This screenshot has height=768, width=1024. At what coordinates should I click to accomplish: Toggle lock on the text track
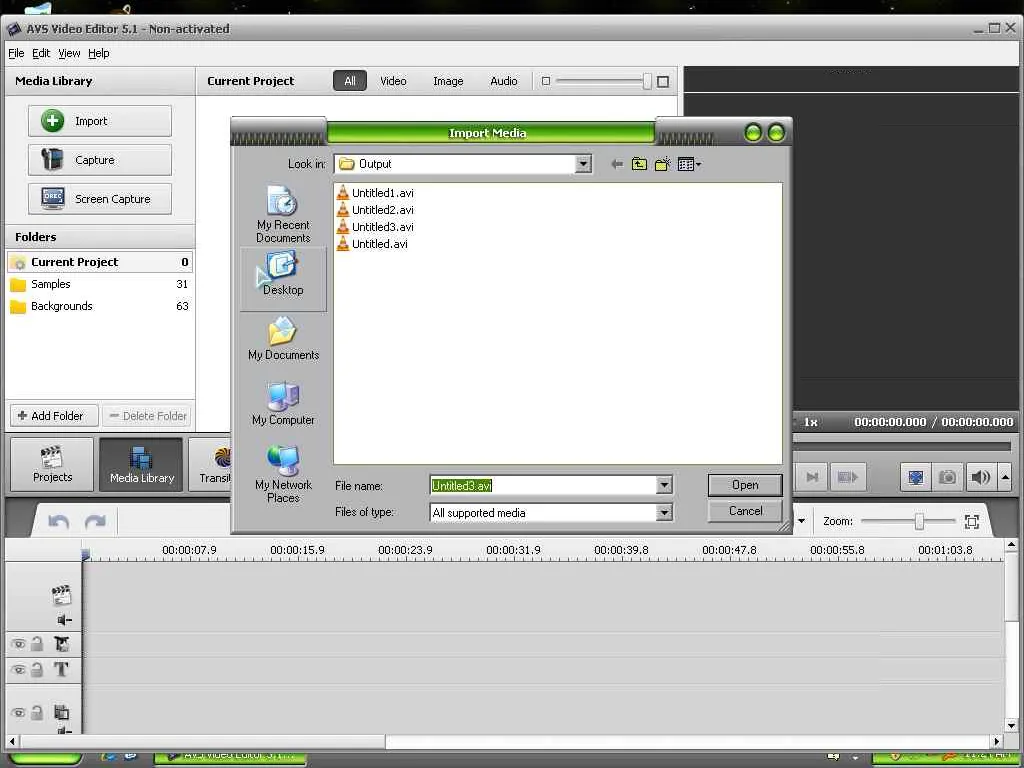coord(37,669)
